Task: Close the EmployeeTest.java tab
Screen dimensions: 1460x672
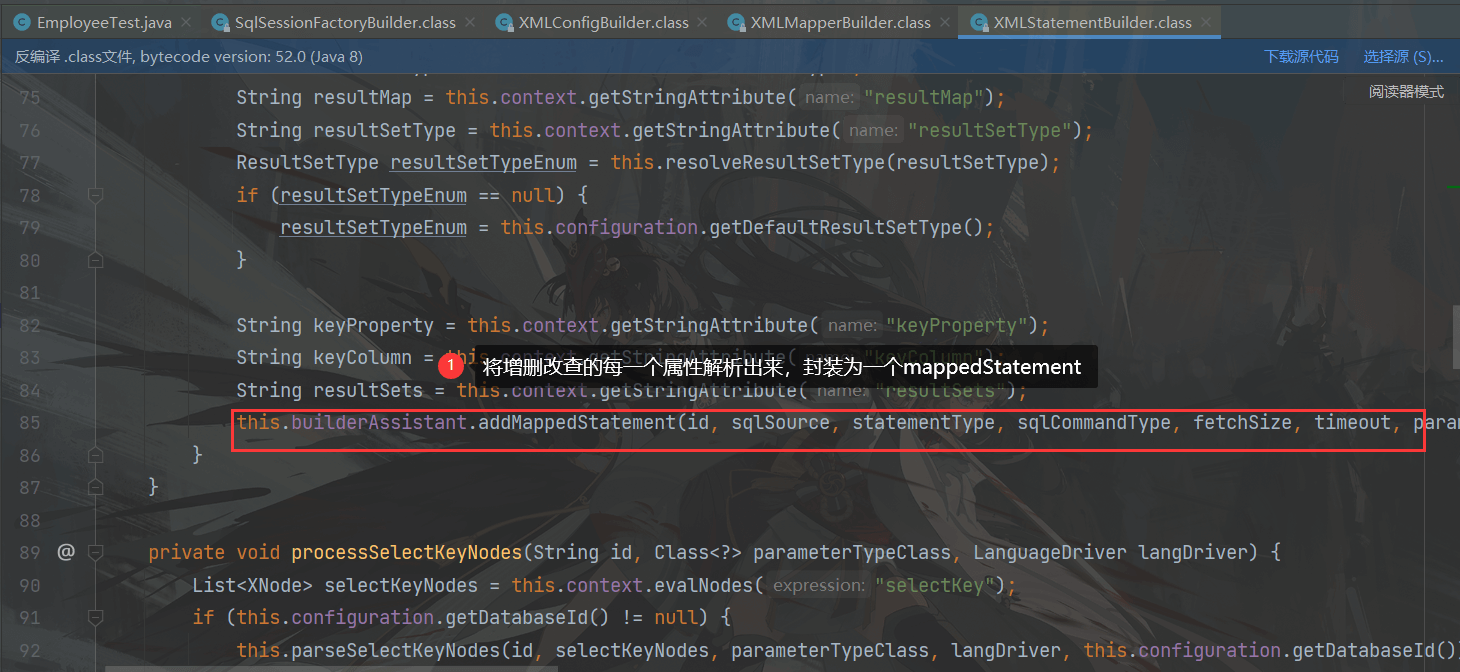Action: click(x=188, y=22)
